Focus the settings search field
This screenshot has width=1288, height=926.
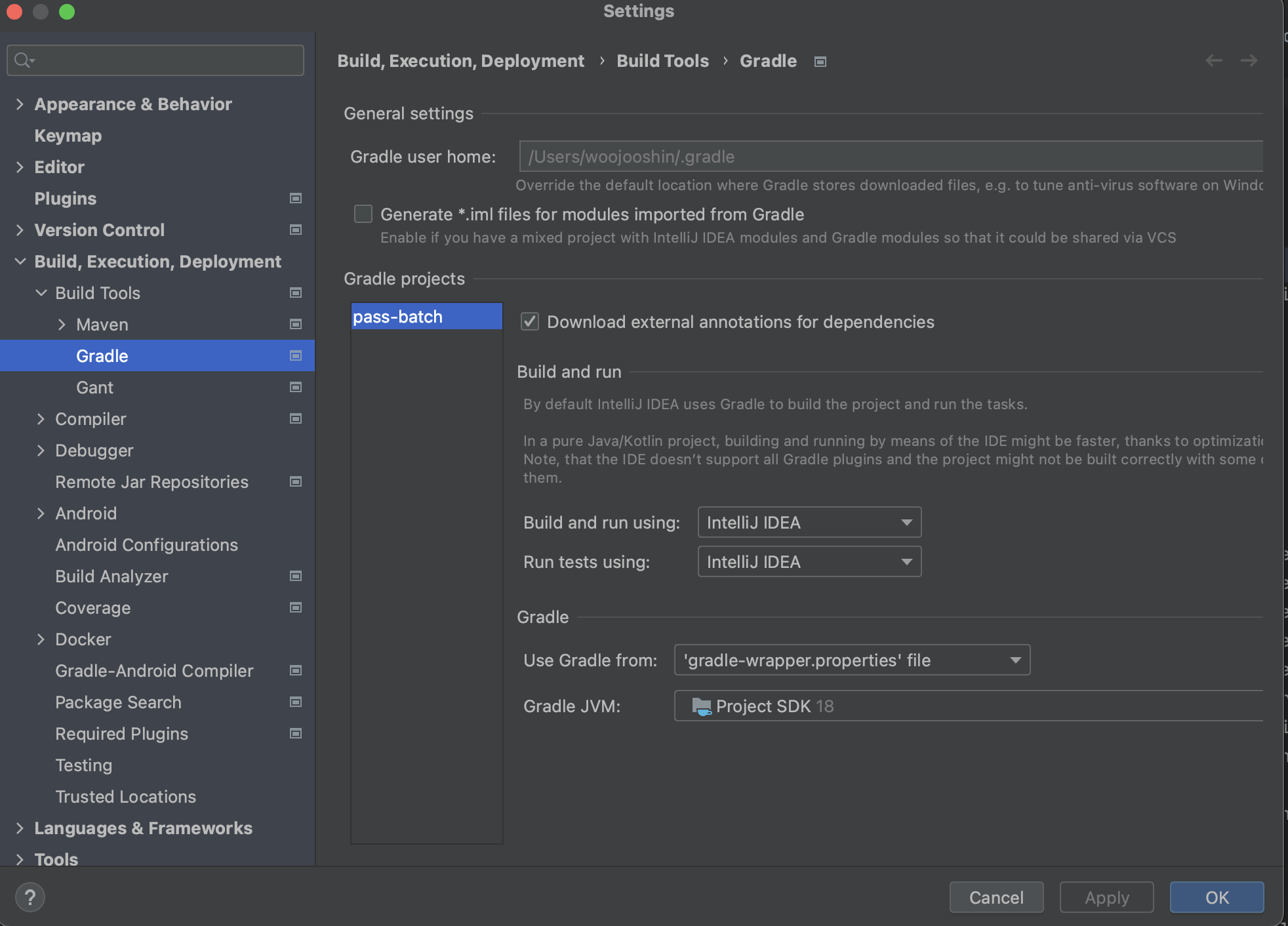pyautogui.click(x=155, y=60)
